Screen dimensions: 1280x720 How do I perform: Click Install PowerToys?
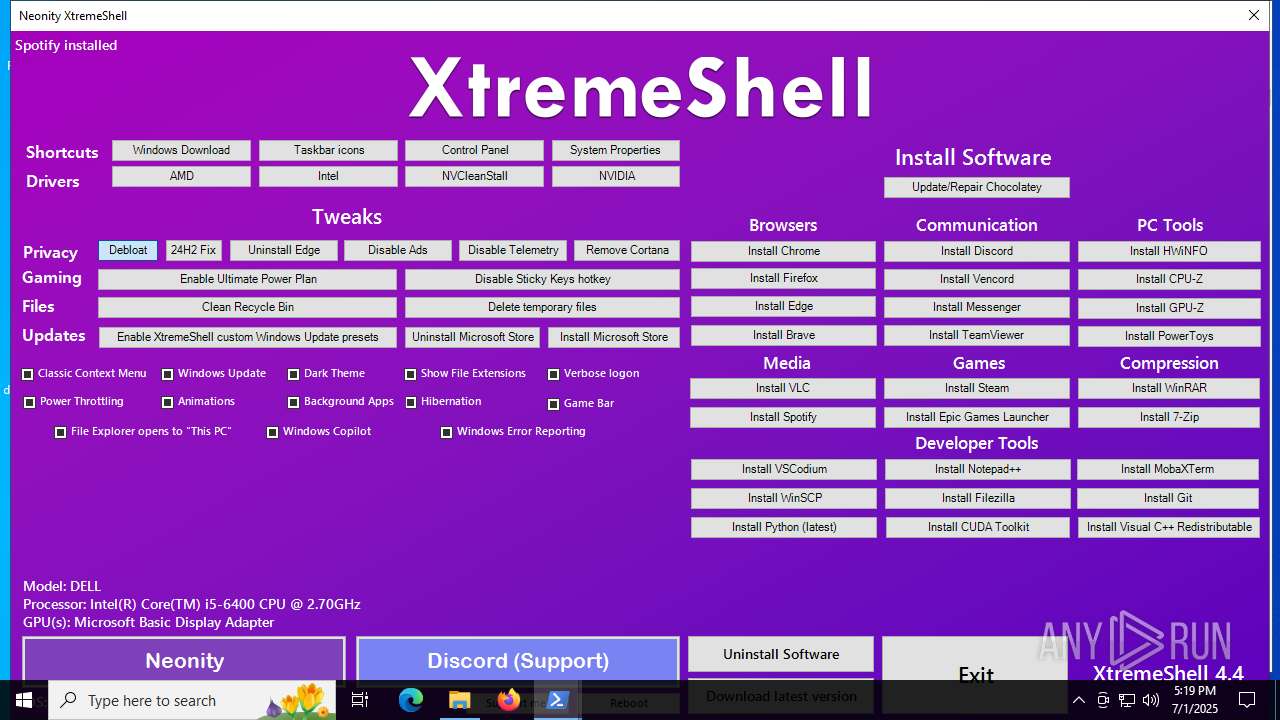(x=1169, y=336)
